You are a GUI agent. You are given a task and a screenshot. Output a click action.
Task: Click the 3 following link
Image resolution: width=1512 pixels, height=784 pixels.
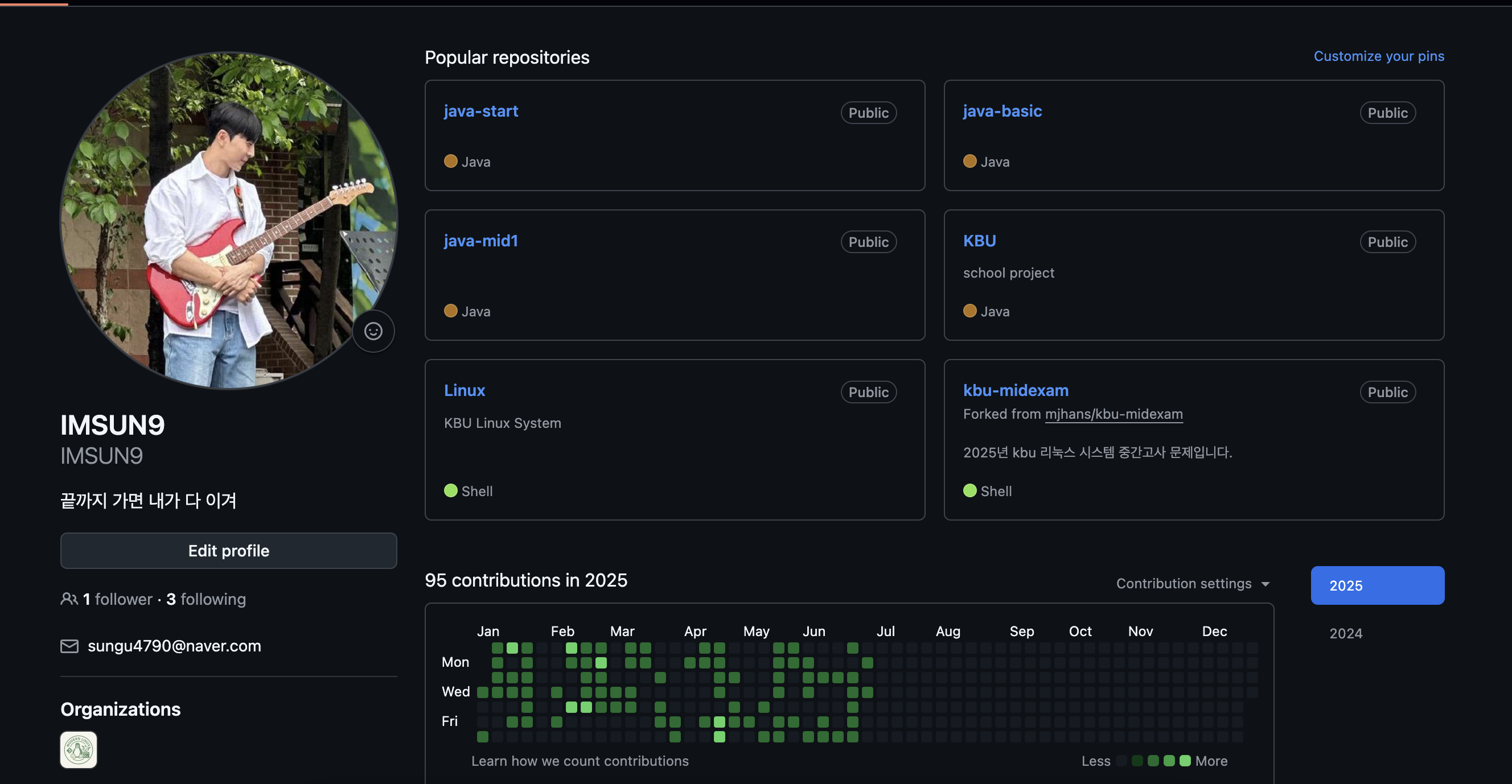[x=206, y=599]
